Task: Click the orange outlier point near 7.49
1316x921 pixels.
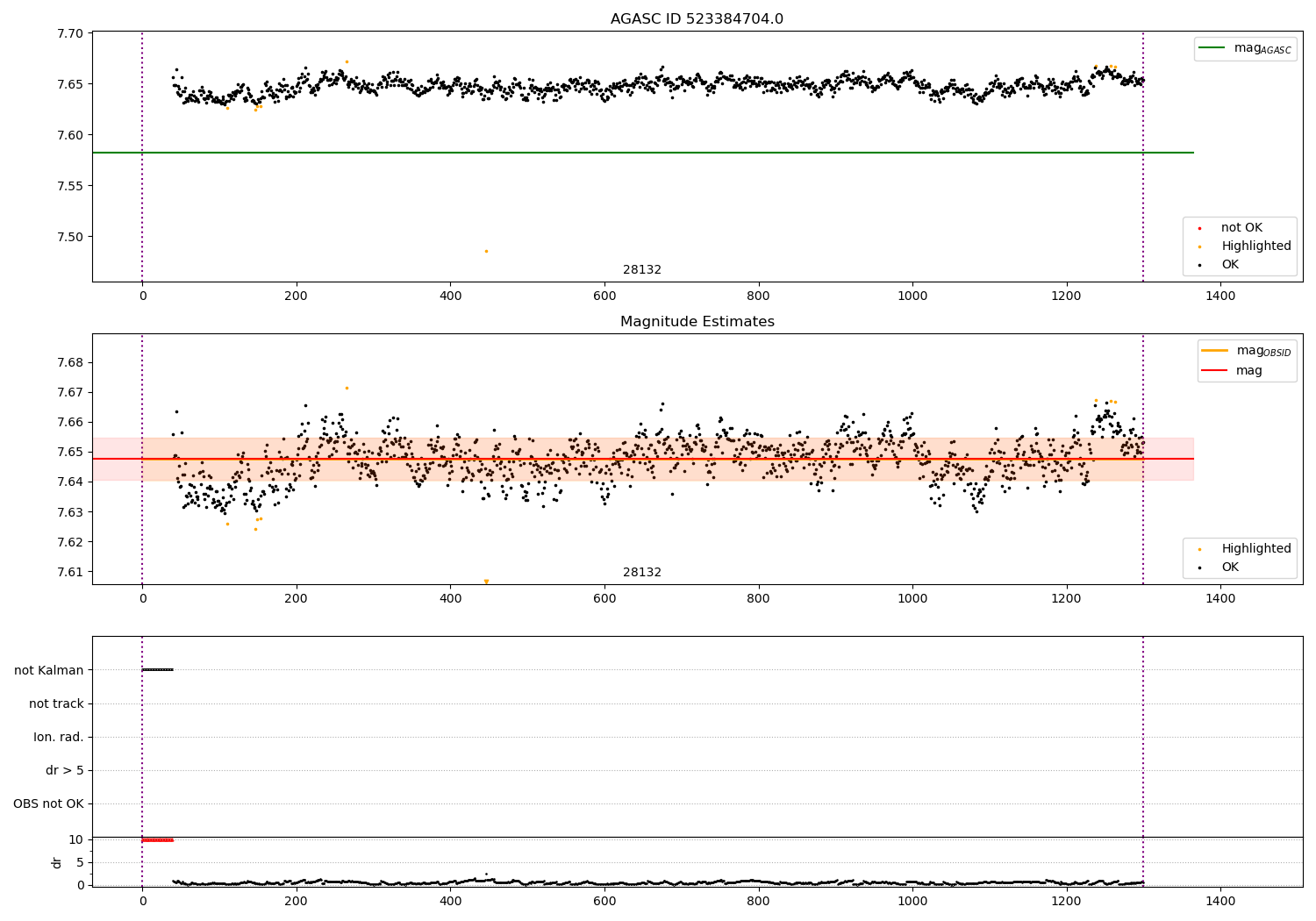Action: tap(486, 251)
